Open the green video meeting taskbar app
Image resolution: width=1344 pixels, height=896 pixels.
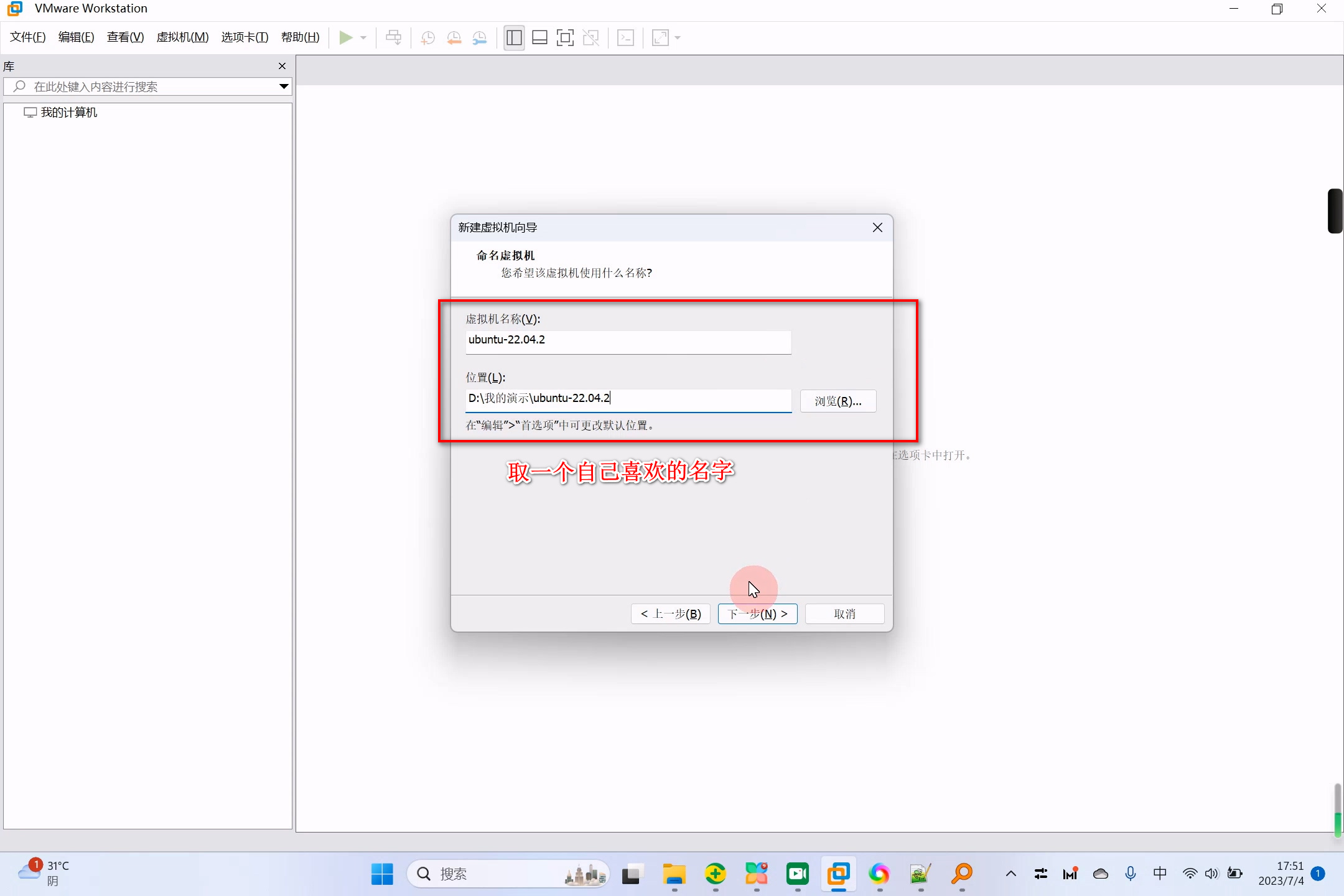coord(798,874)
